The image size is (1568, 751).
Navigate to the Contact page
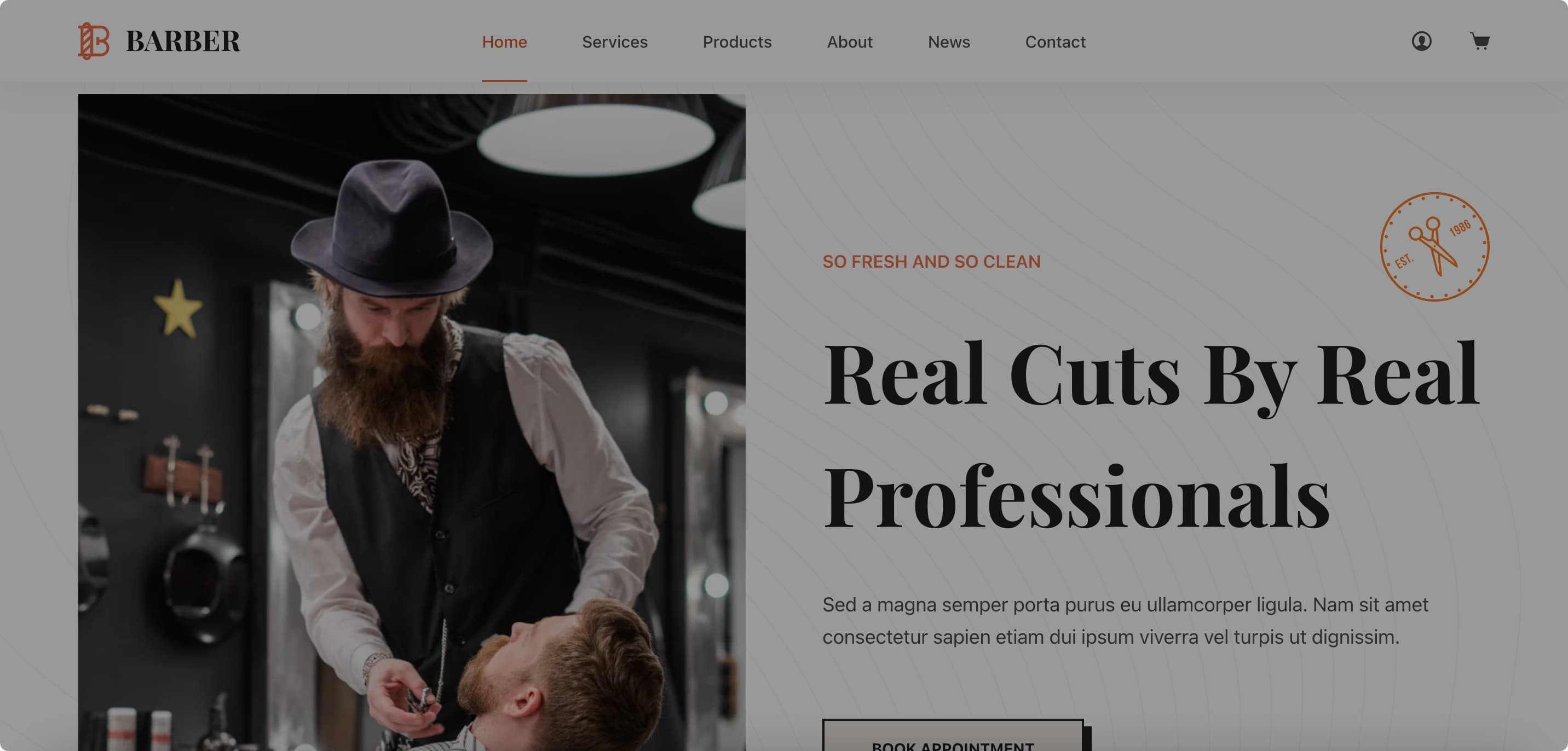click(1055, 42)
